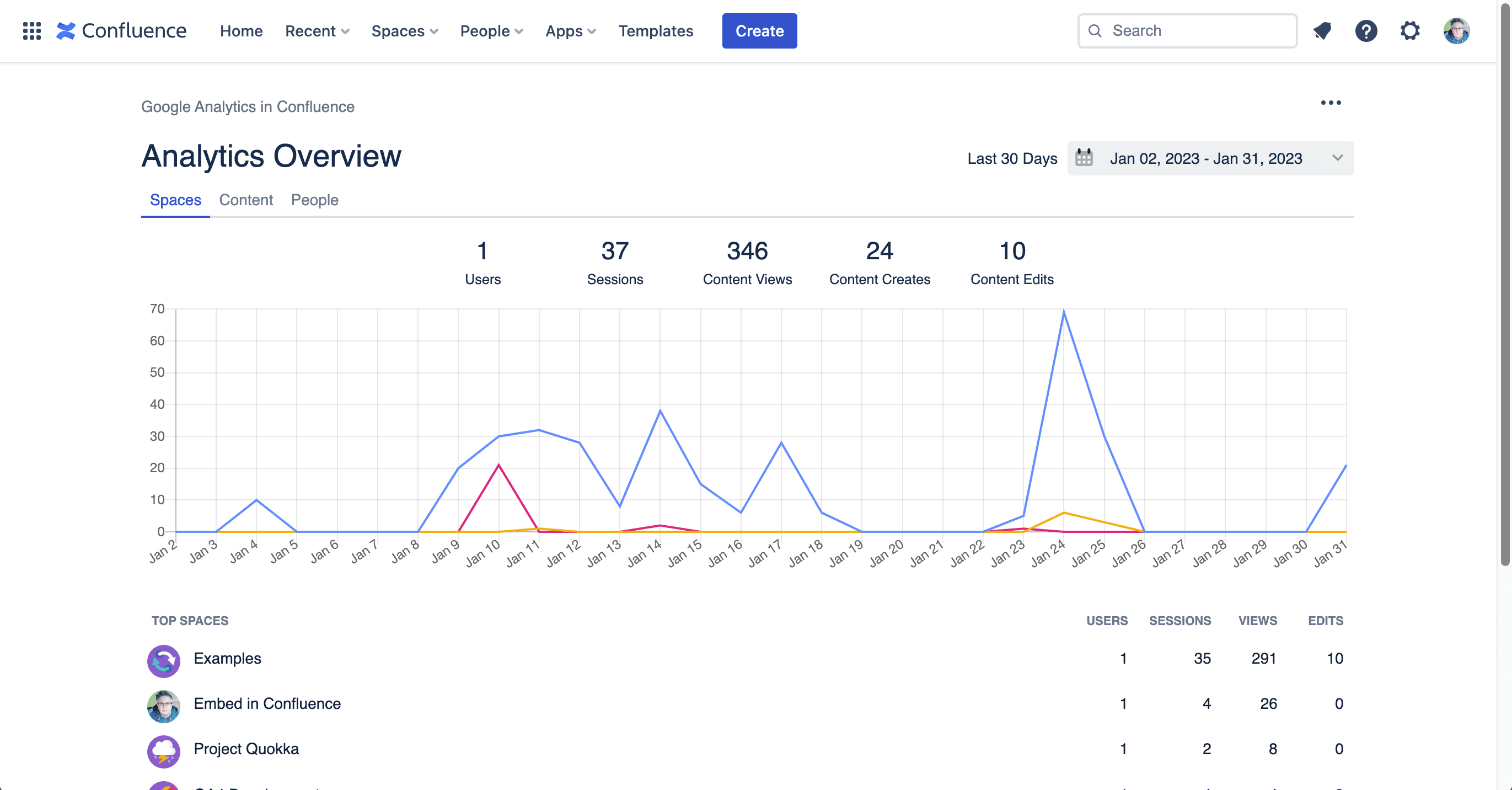Click the 10 Content Edits metric
This screenshot has width=1512, height=790.
pyautogui.click(x=1012, y=263)
